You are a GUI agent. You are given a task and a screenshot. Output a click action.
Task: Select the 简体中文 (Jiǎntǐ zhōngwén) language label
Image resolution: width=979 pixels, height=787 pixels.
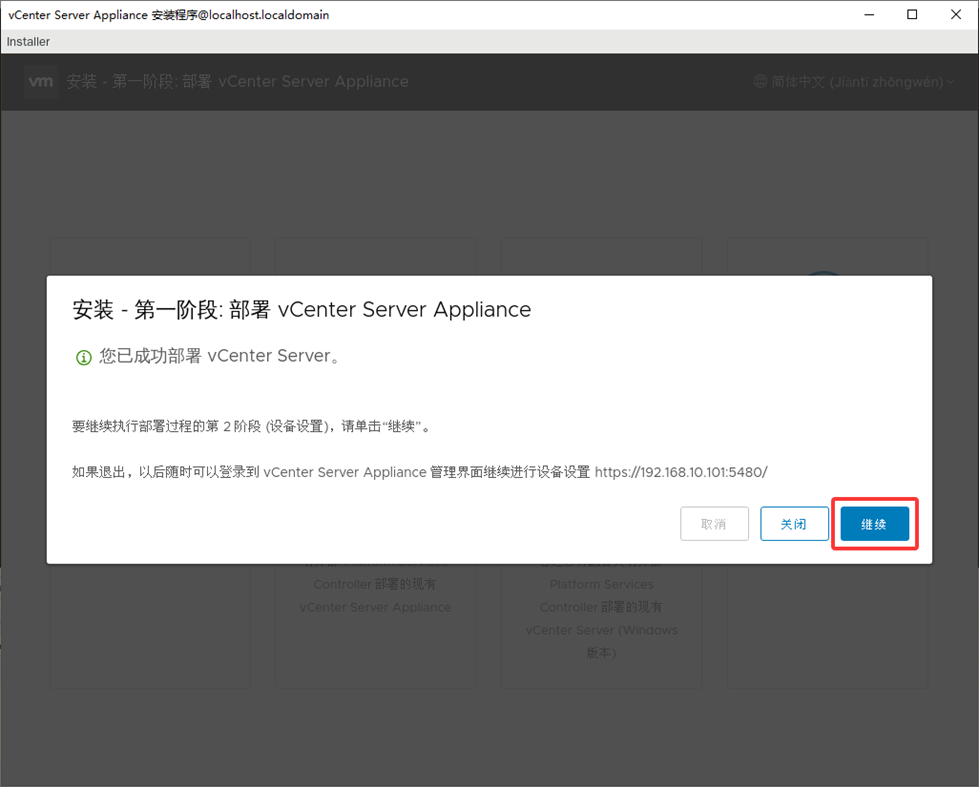(x=857, y=82)
